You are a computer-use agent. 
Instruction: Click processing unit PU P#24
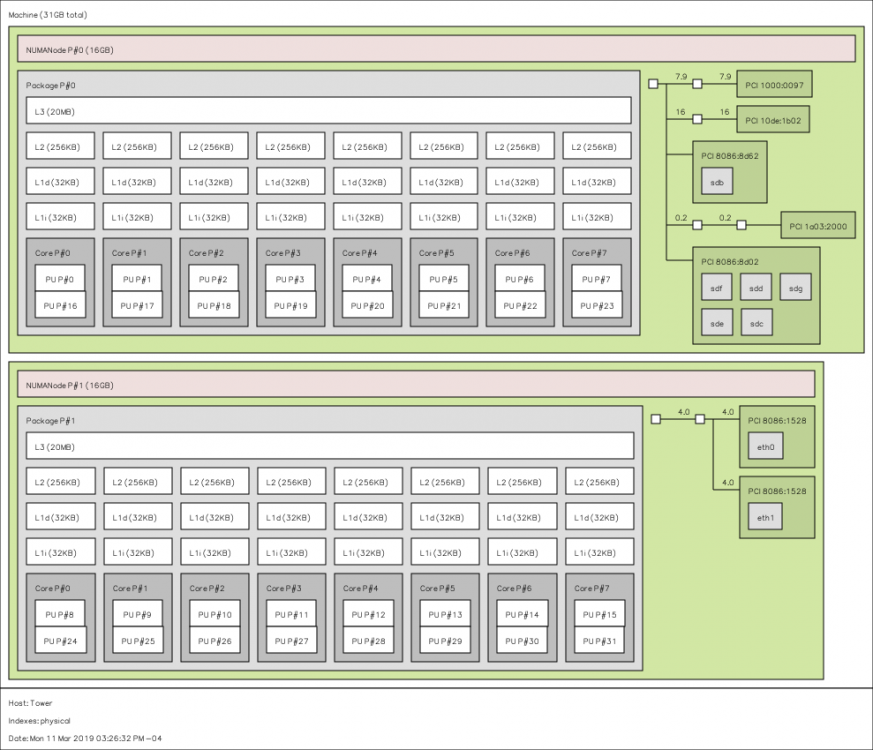[61, 640]
